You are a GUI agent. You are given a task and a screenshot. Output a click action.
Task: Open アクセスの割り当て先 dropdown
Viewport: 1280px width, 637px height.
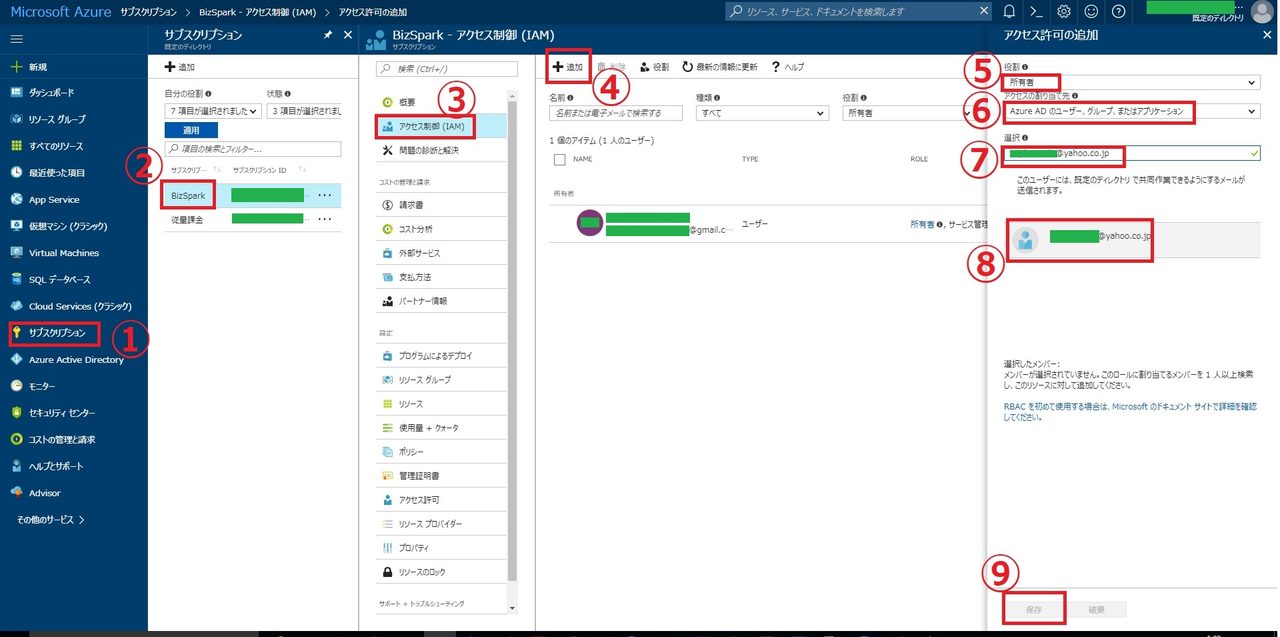[x=1131, y=112]
